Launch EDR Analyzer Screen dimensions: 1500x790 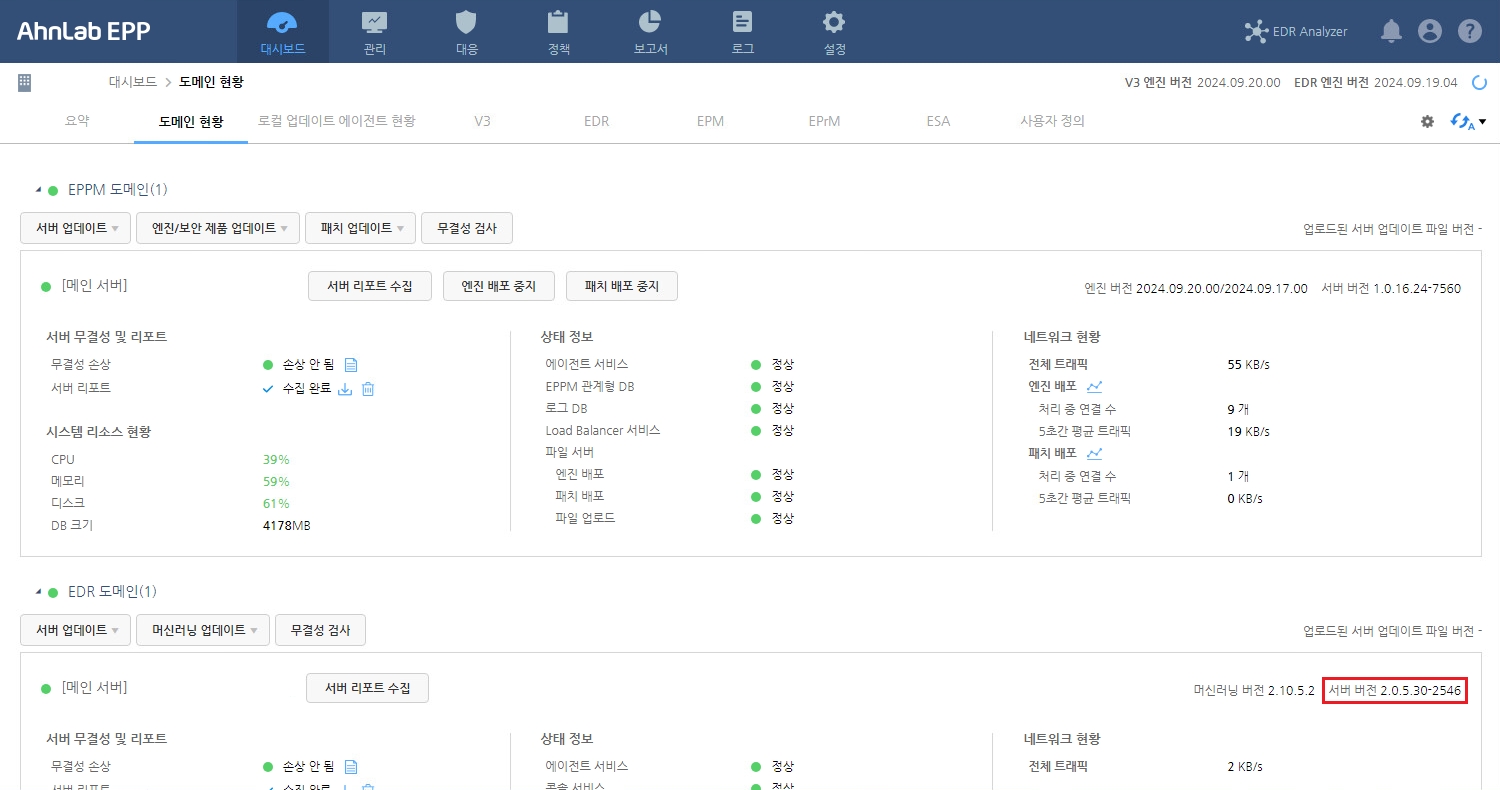click(1296, 31)
